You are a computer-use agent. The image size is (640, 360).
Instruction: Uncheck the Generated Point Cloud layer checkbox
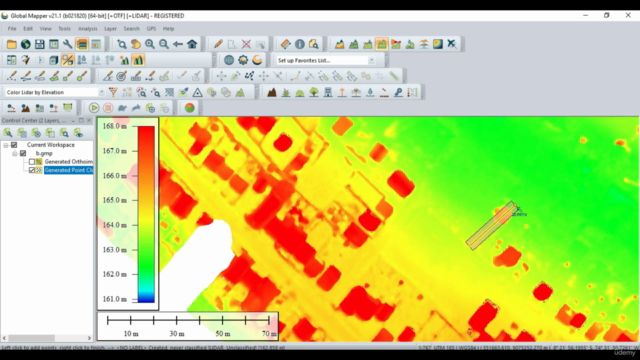[x=31, y=170]
